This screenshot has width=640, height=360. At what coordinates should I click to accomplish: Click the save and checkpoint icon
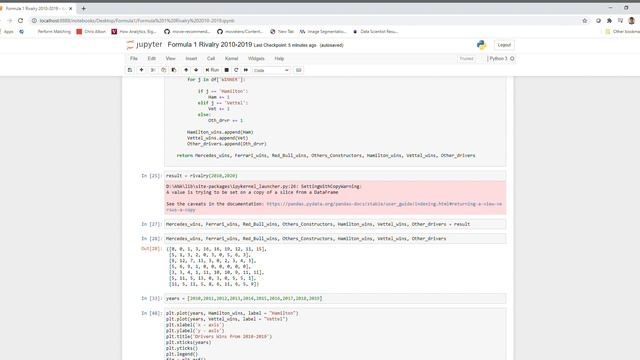(x=130, y=70)
